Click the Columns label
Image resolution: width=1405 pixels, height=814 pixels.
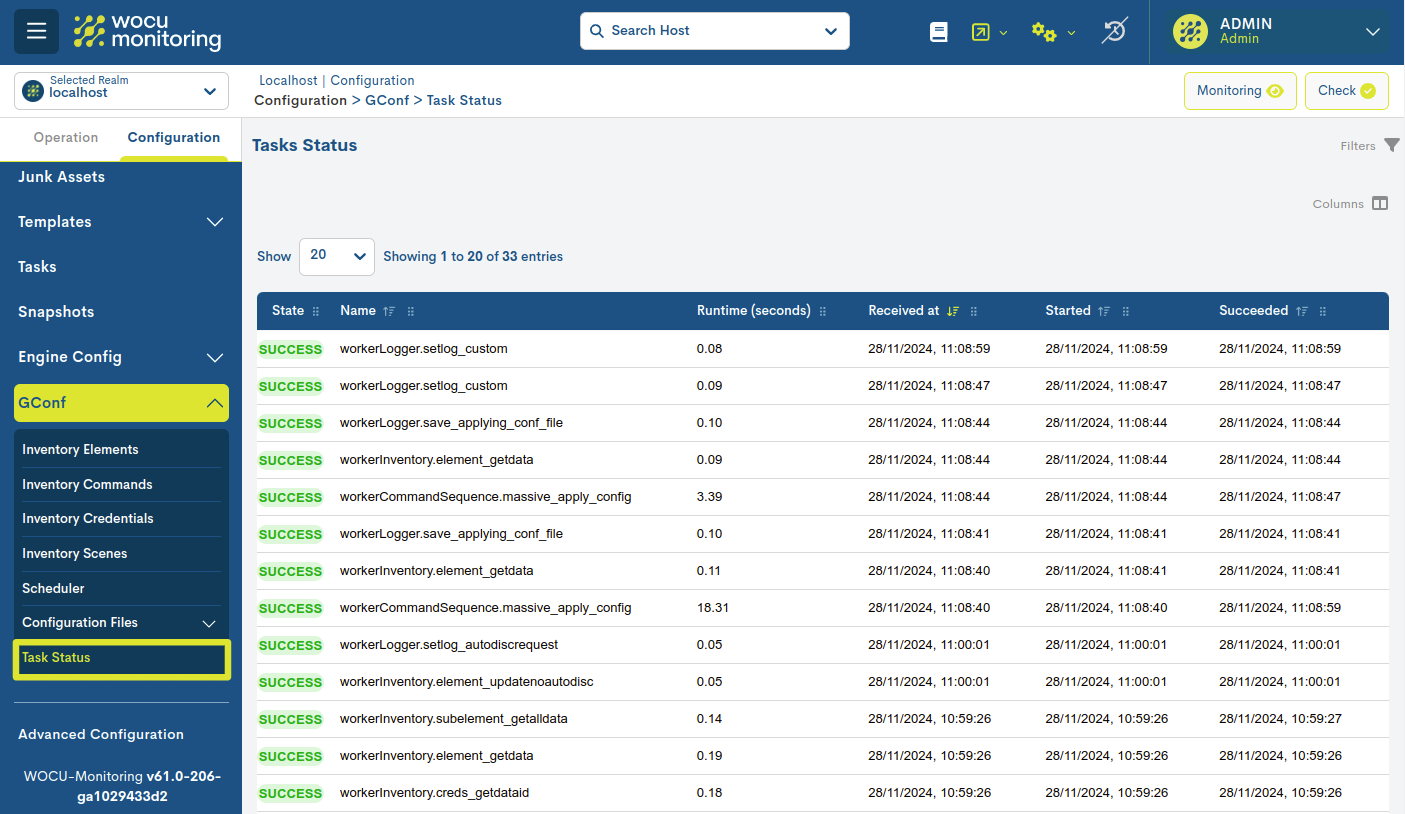[x=1338, y=204]
